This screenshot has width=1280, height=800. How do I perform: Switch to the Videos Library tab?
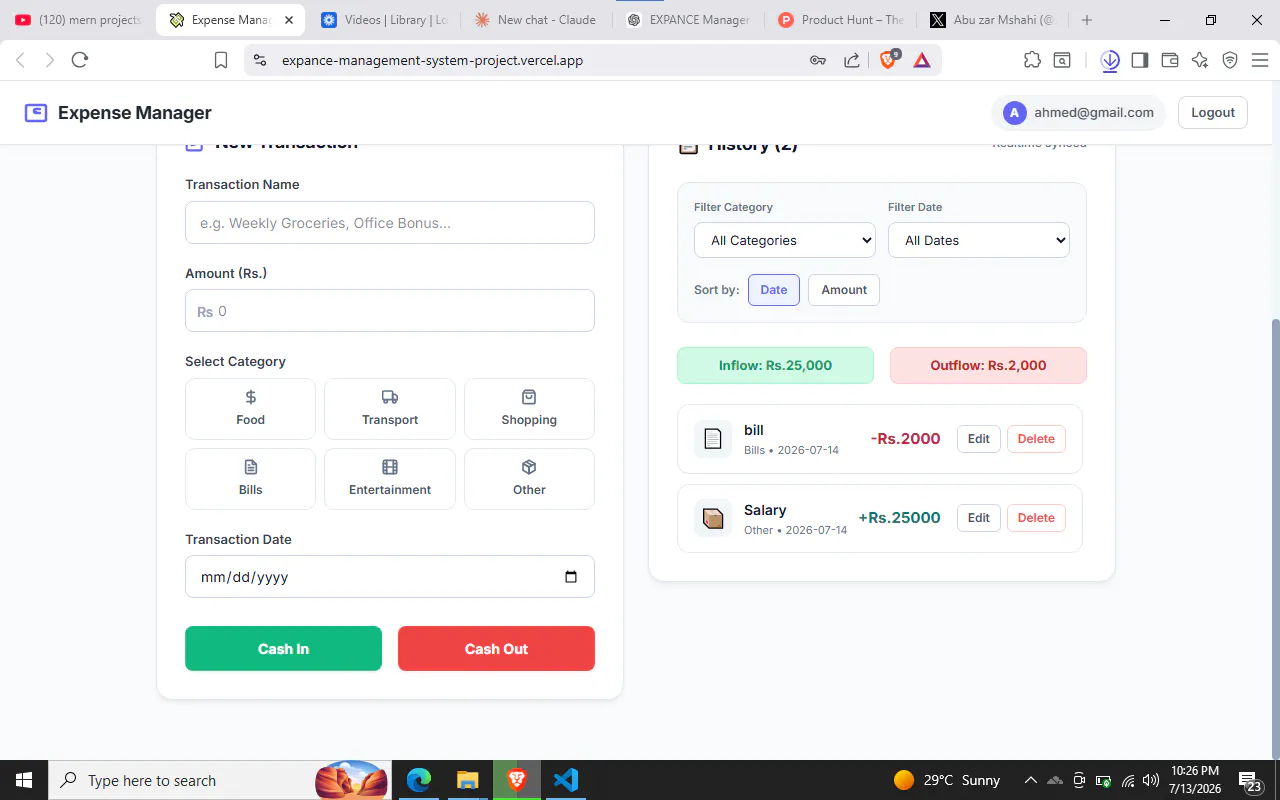[384, 20]
